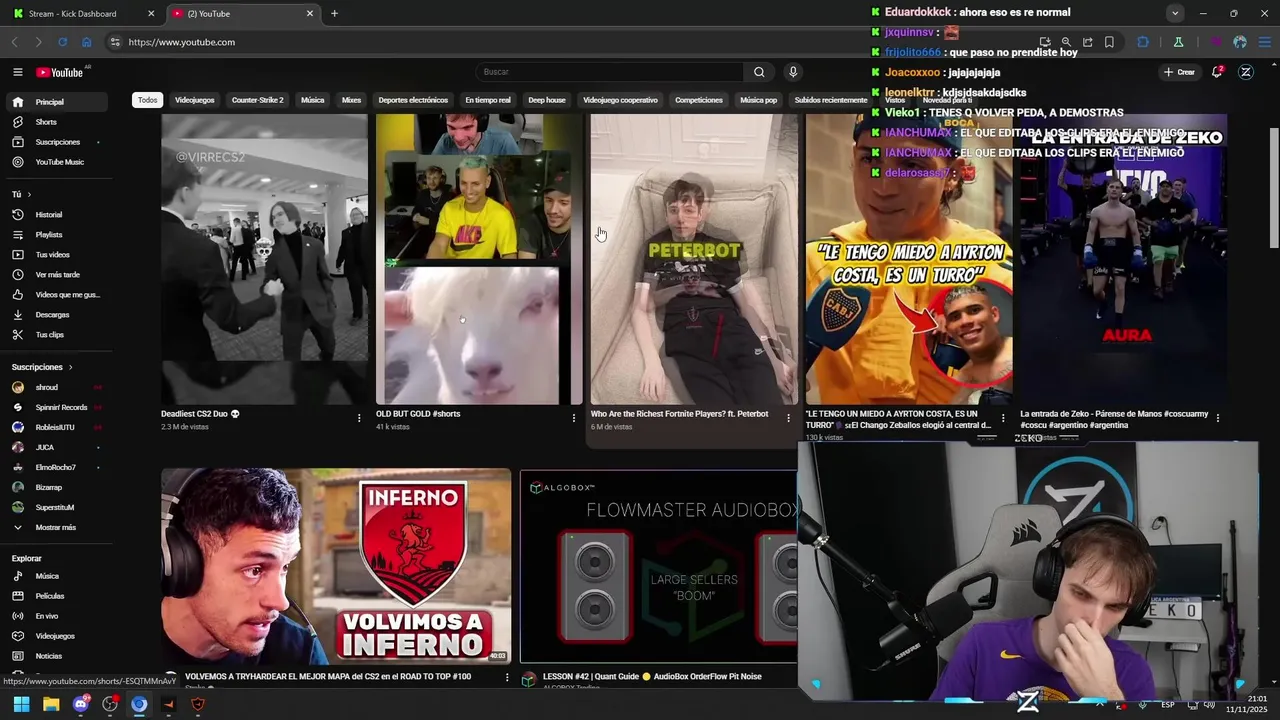Viewport: 1280px width, 720px height.
Task: Select the Mixes filter chip
Action: pyautogui.click(x=351, y=100)
